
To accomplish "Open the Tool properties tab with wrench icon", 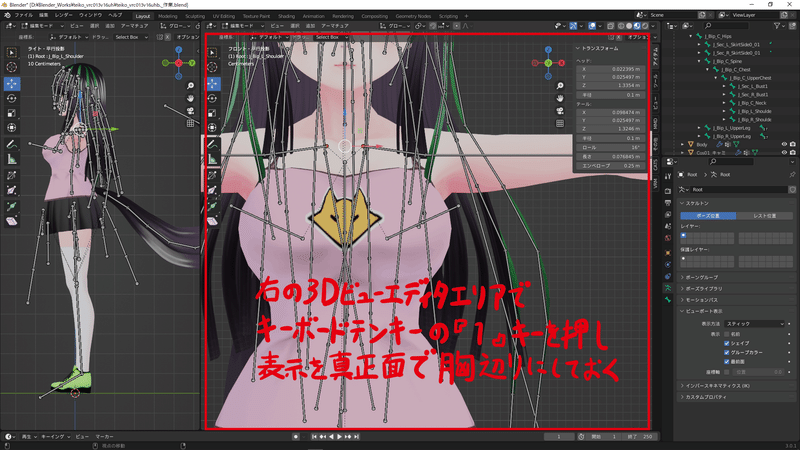I will pyautogui.click(x=668, y=176).
